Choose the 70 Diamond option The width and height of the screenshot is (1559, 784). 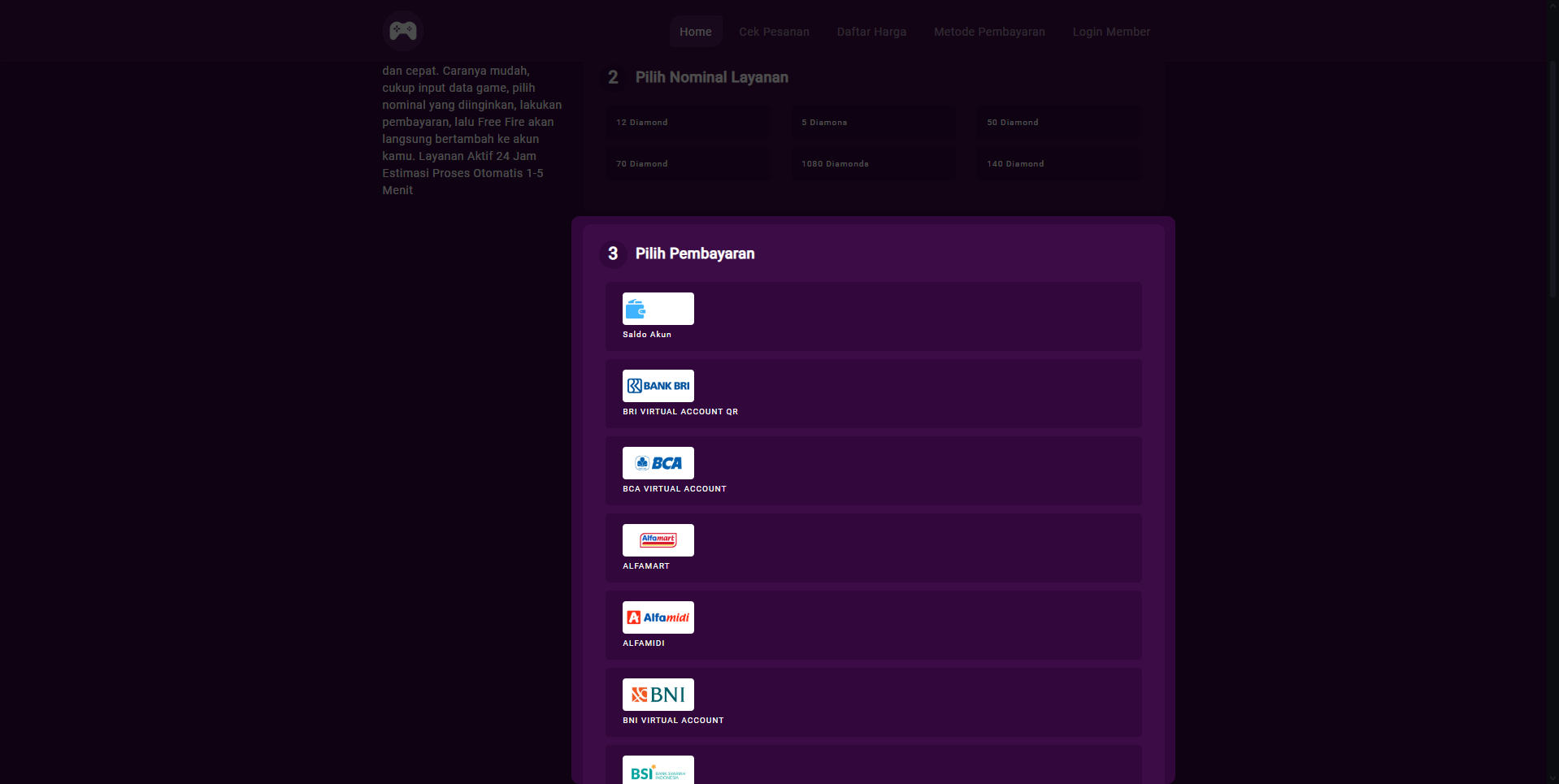[x=688, y=163]
